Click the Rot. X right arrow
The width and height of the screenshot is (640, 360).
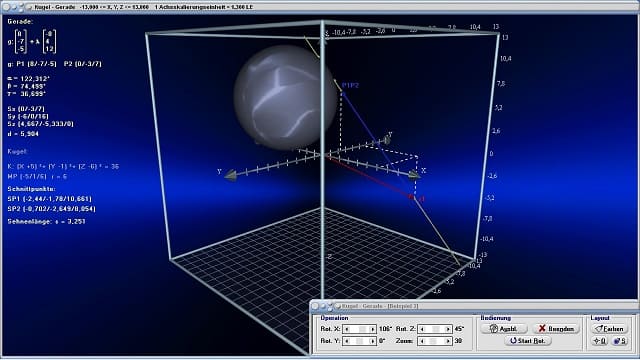click(x=372, y=329)
